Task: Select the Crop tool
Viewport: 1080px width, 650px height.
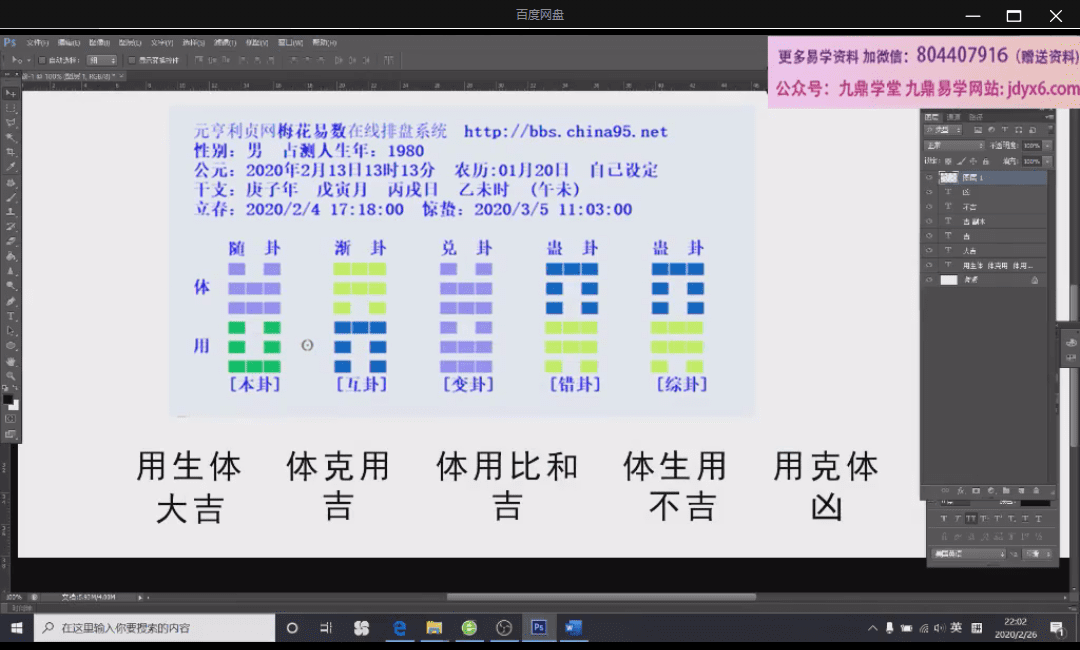Action: [10, 151]
